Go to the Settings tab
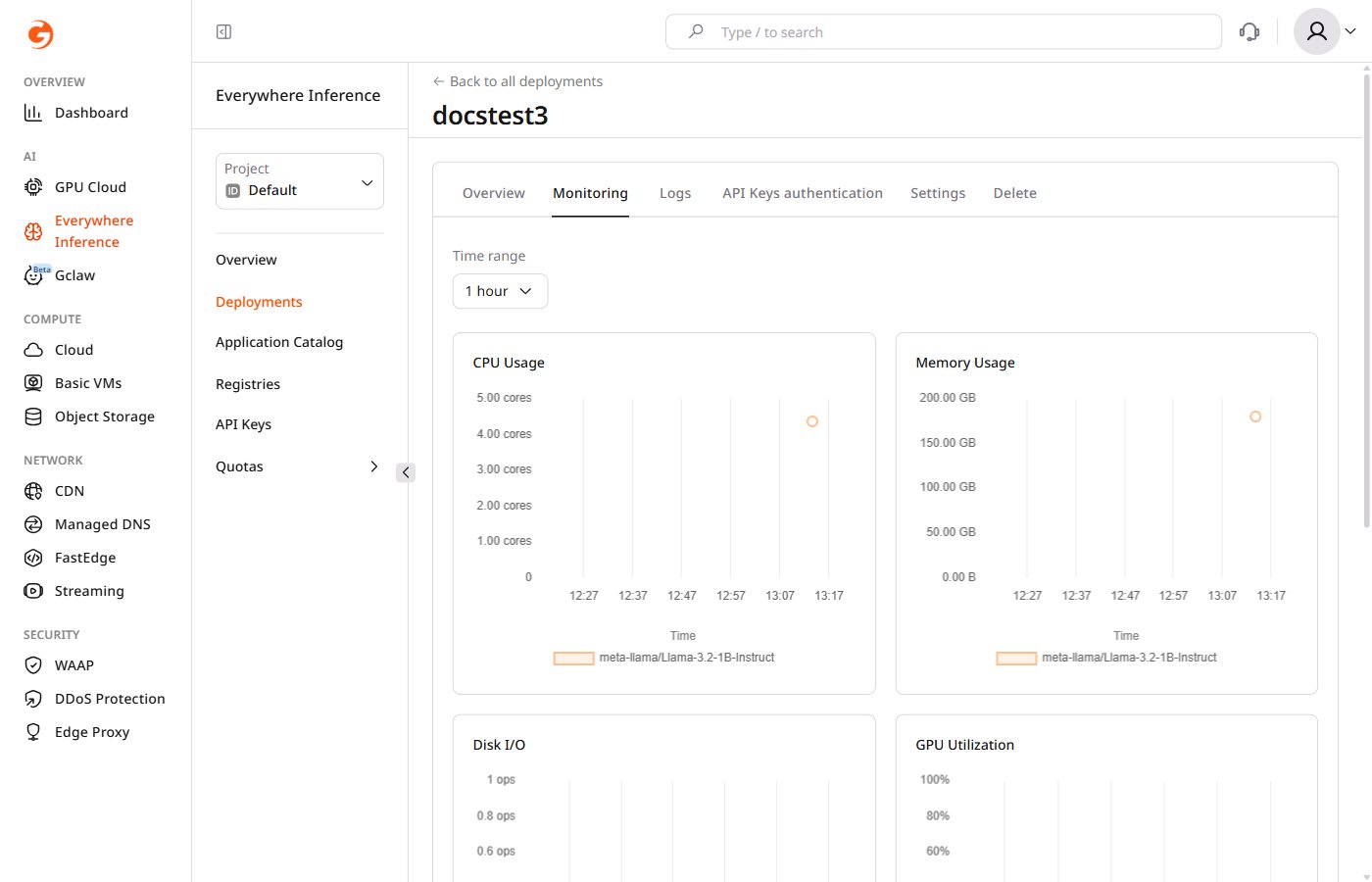1372x882 pixels. (938, 193)
